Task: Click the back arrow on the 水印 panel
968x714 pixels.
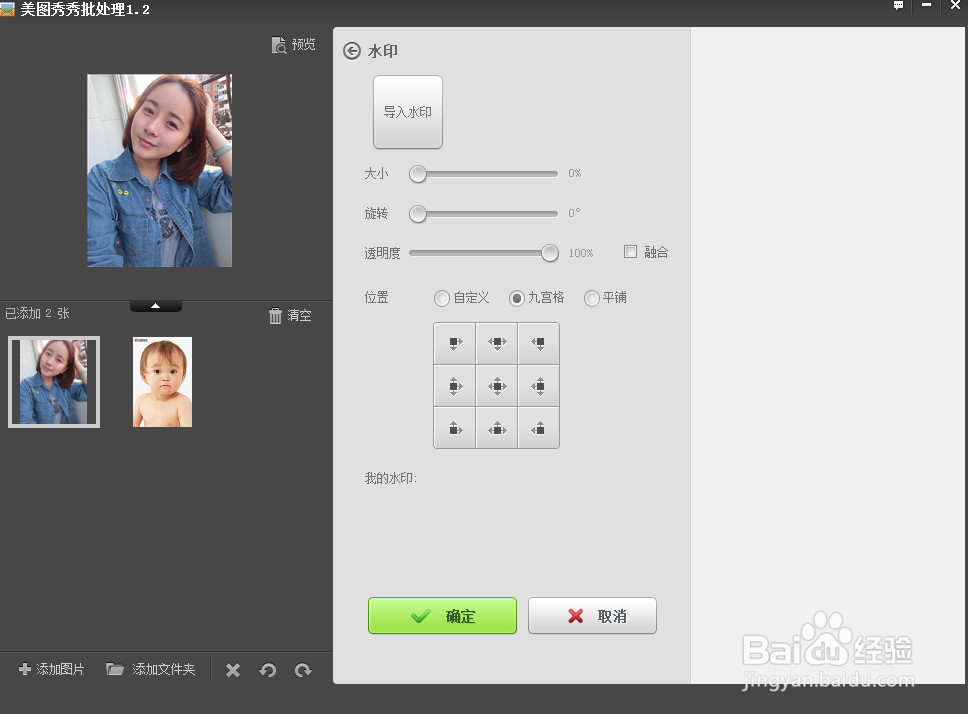Action: tap(351, 50)
